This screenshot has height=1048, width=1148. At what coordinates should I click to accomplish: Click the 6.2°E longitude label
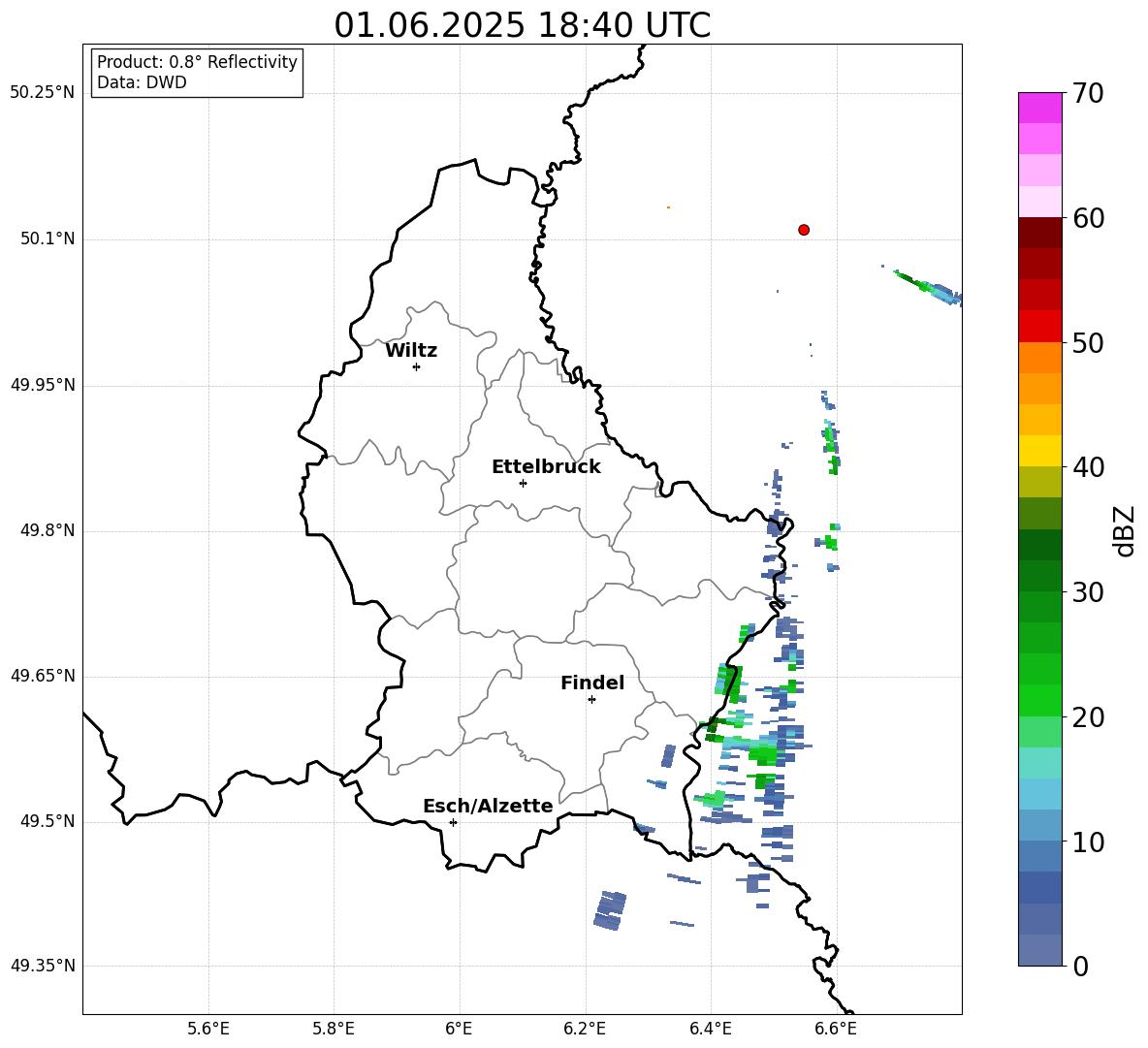tap(585, 1029)
